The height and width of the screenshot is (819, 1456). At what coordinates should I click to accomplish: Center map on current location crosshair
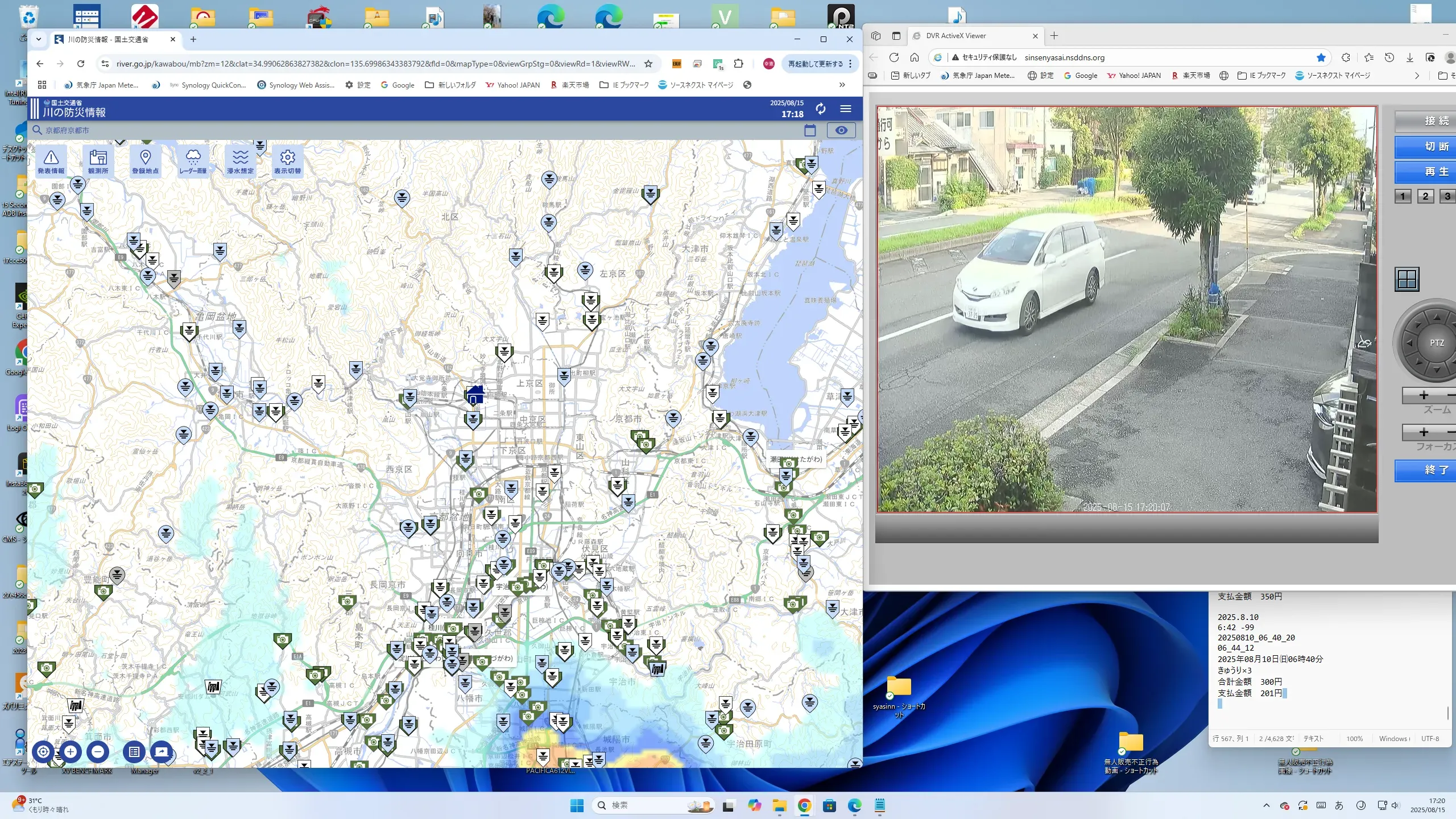(43, 751)
